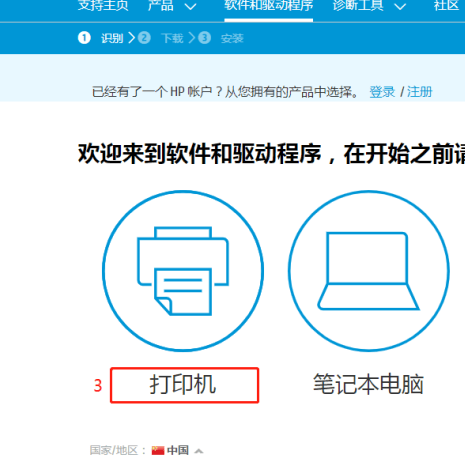This screenshot has height=465, width=465.
Task: Click step 3 安装 in the progress bar
Action: (x=221, y=38)
